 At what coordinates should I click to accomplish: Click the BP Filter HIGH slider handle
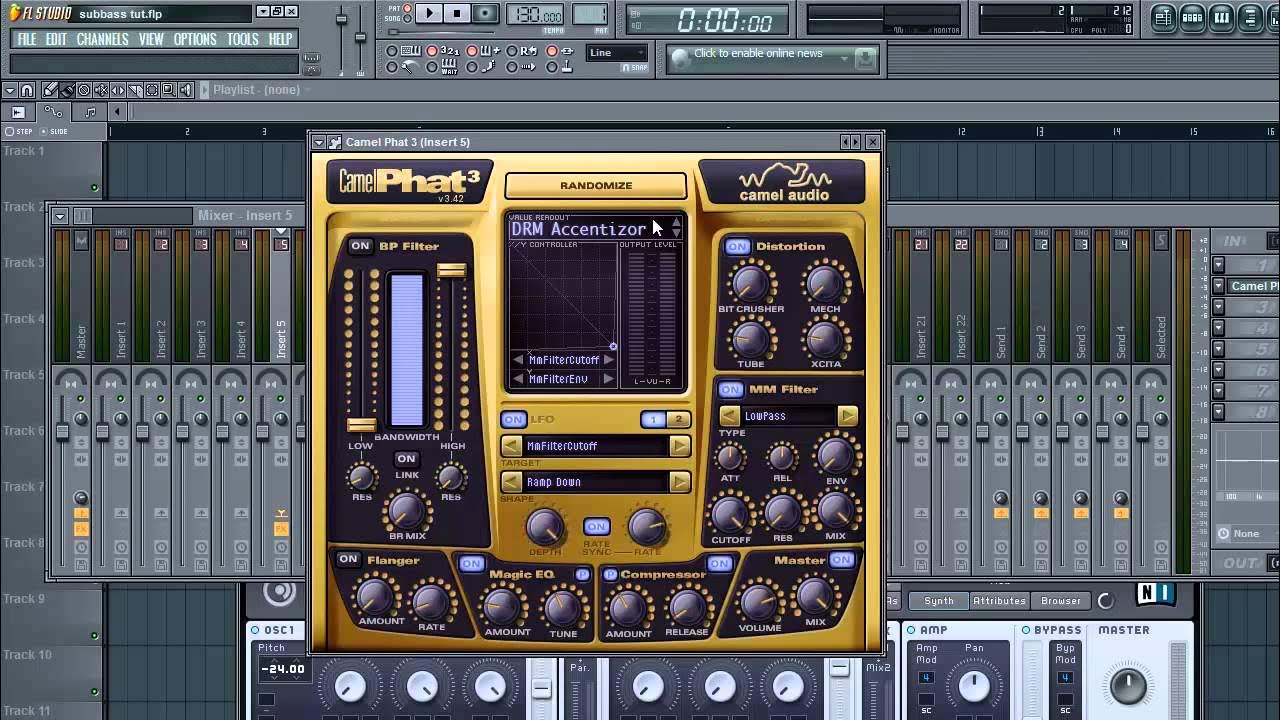pyautogui.click(x=452, y=270)
